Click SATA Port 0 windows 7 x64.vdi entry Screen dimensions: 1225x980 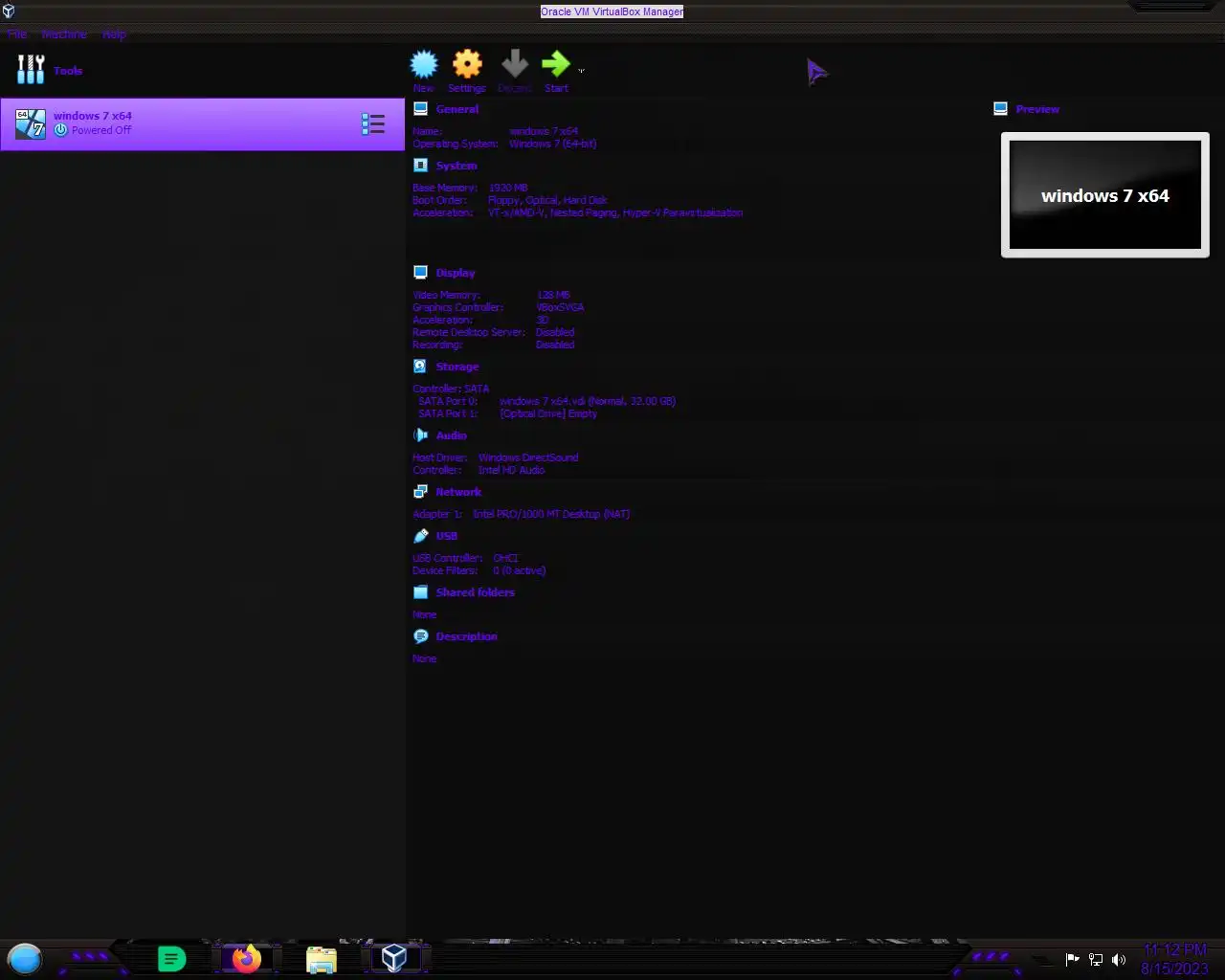tap(588, 401)
